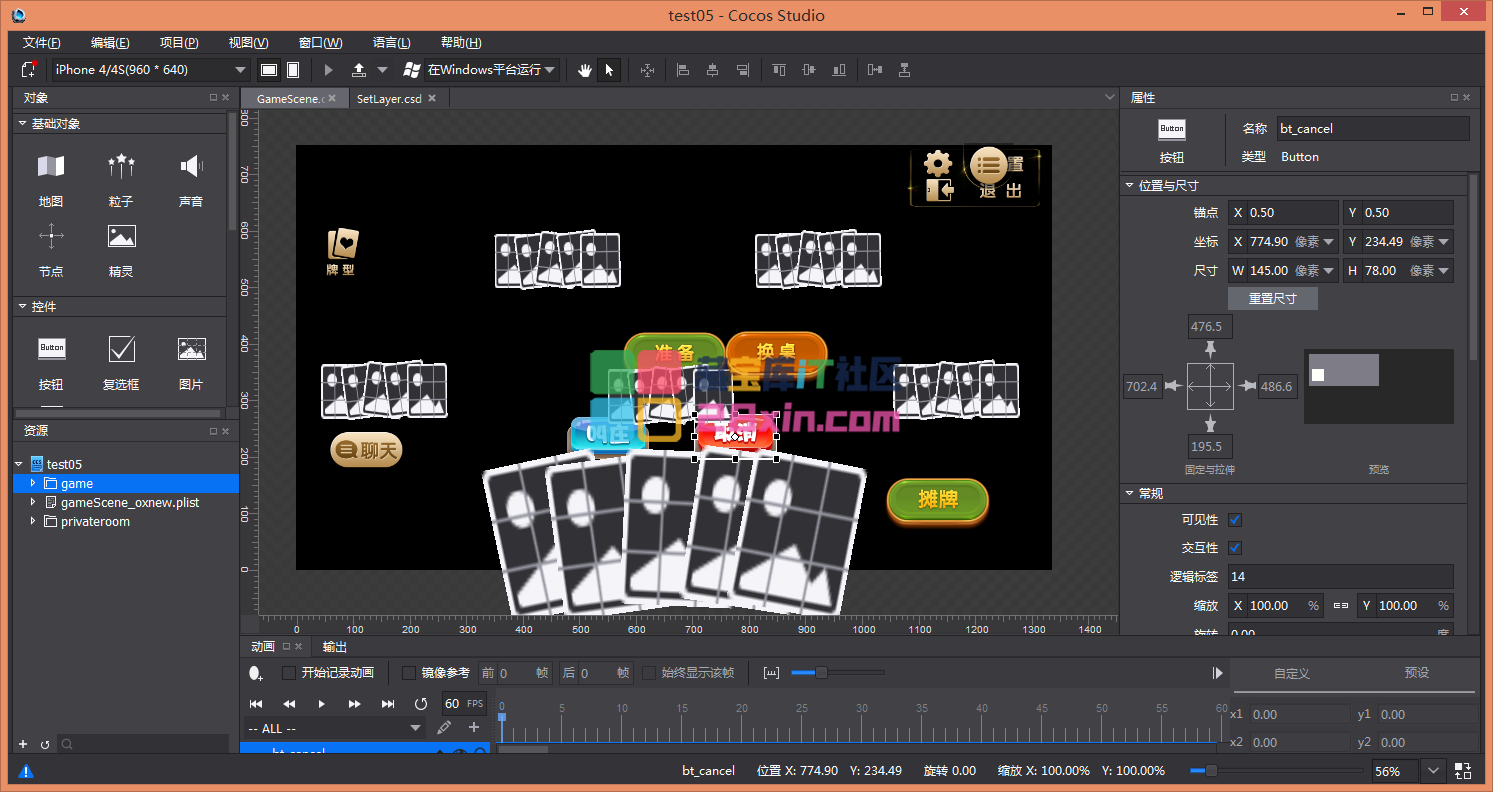The width and height of the screenshot is (1493, 792).
Task: Switch to portrait orientation icon
Action: (x=293, y=70)
